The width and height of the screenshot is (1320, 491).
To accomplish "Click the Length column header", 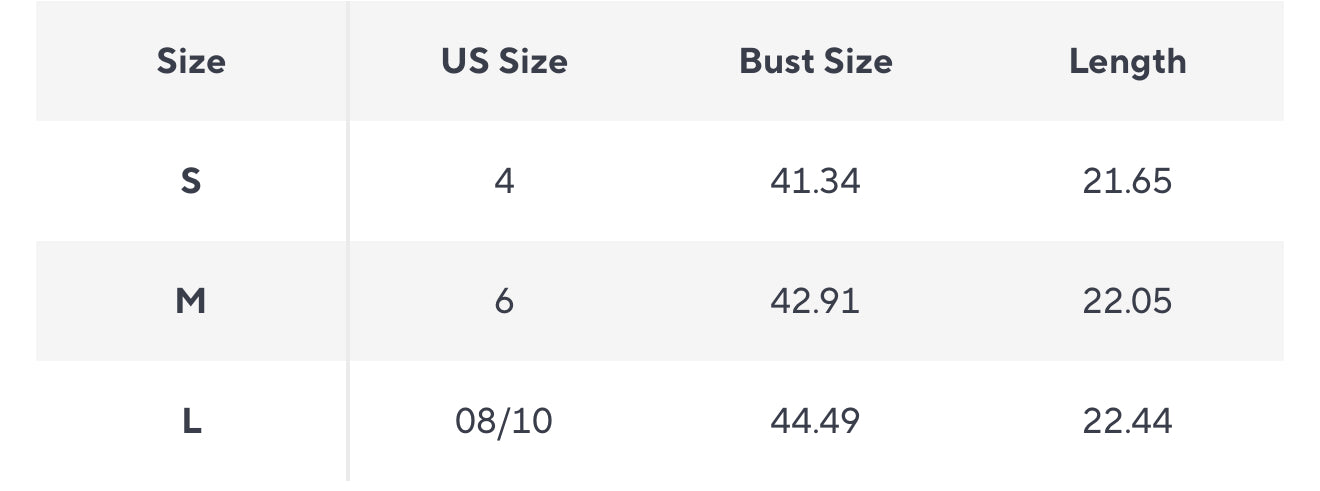I will pyautogui.click(x=1127, y=62).
